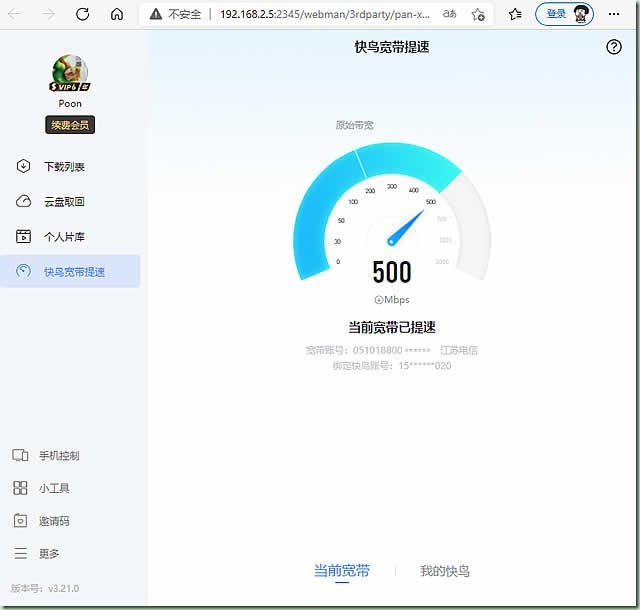Viewport: 640px width, 610px height.
Task: Click the Mbps unit label icon
Action: coord(378,300)
